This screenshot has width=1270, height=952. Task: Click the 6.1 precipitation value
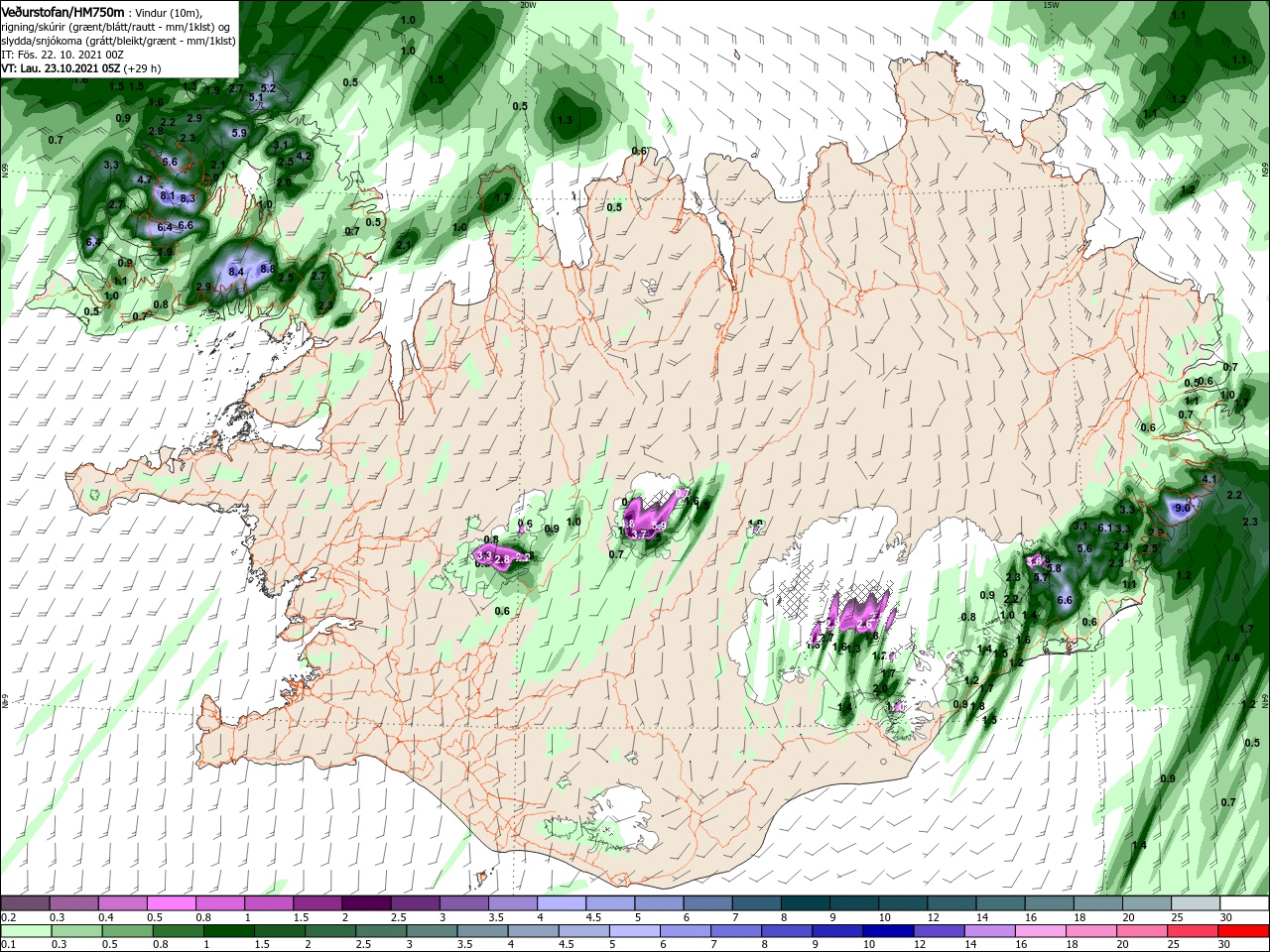click(1106, 529)
